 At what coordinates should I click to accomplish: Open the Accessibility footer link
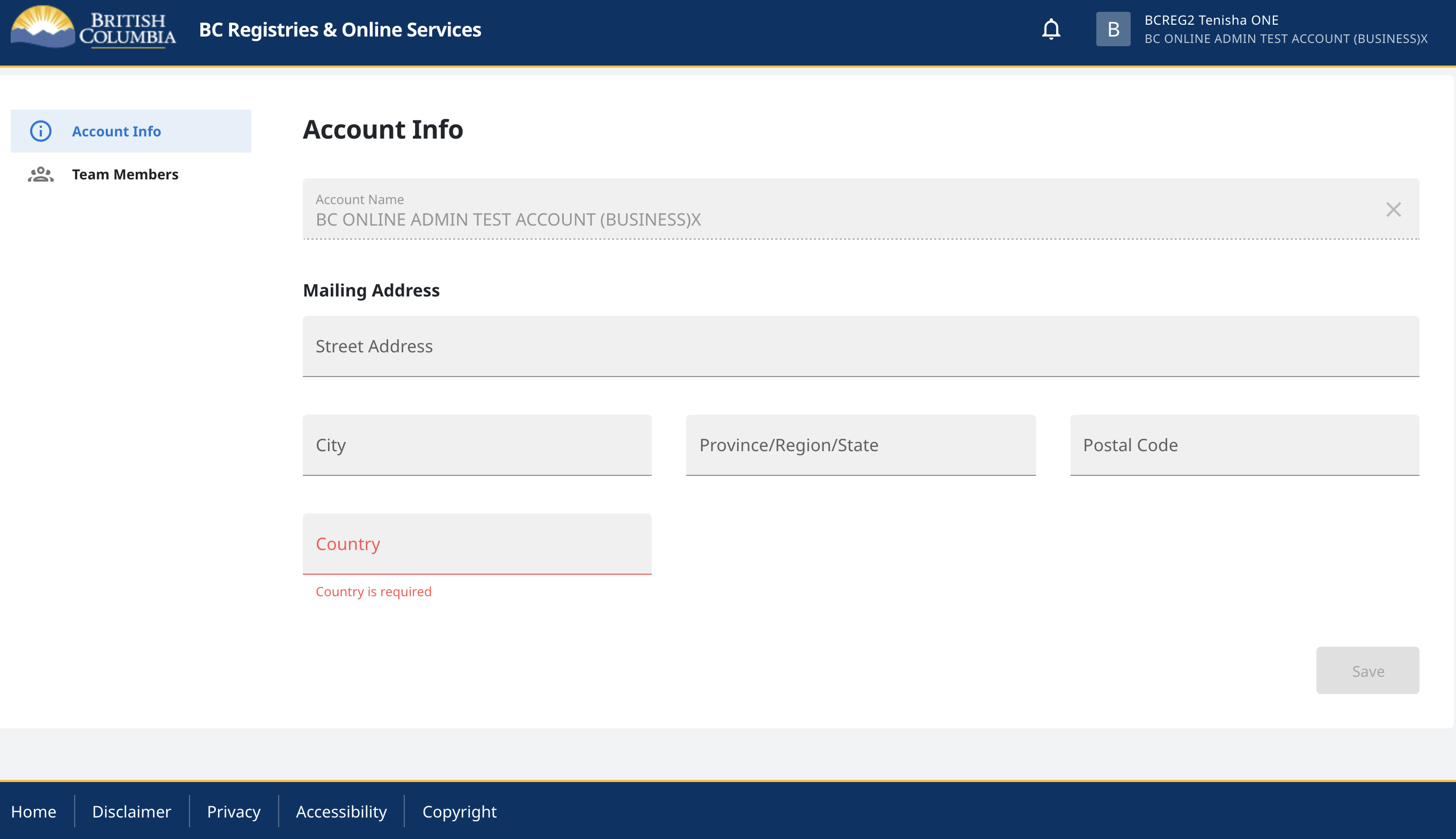(x=341, y=811)
